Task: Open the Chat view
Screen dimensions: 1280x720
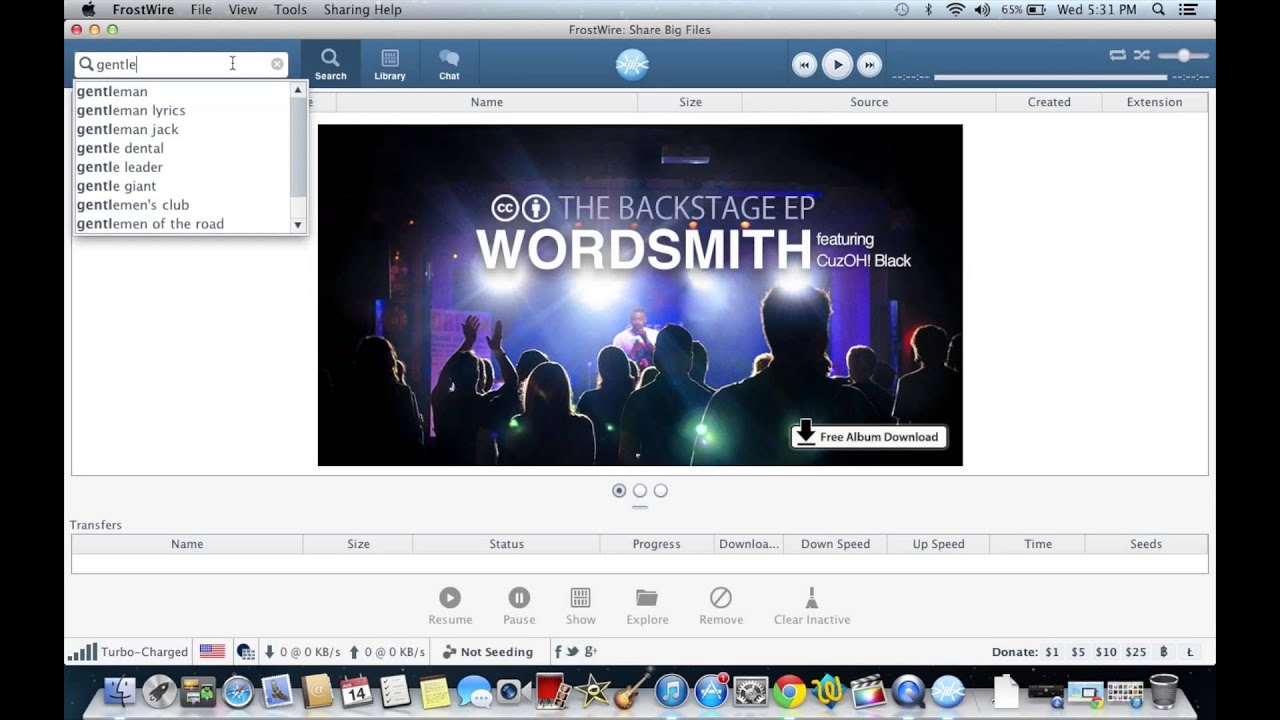Action: pyautogui.click(x=449, y=64)
